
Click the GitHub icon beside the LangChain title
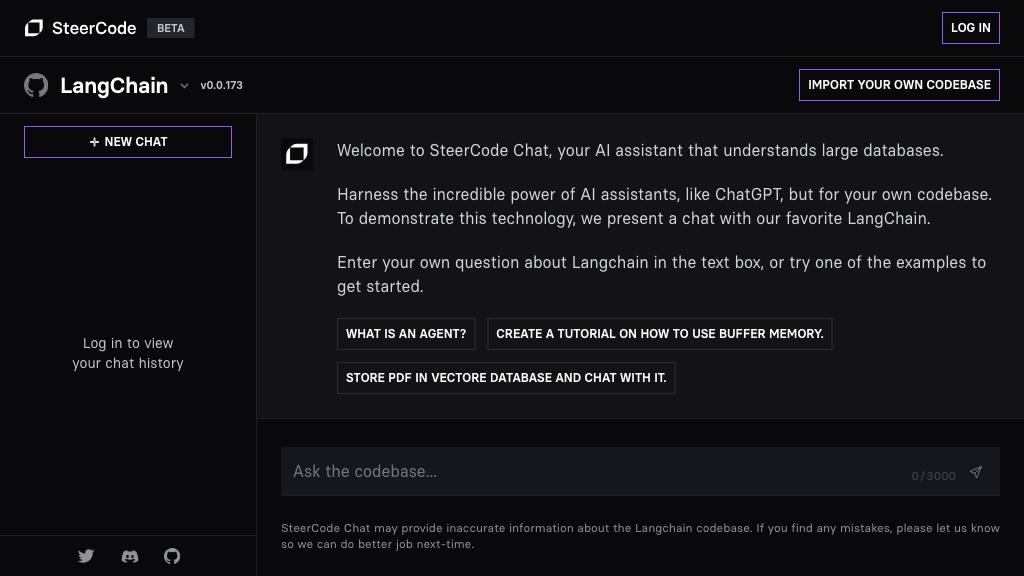click(36, 85)
